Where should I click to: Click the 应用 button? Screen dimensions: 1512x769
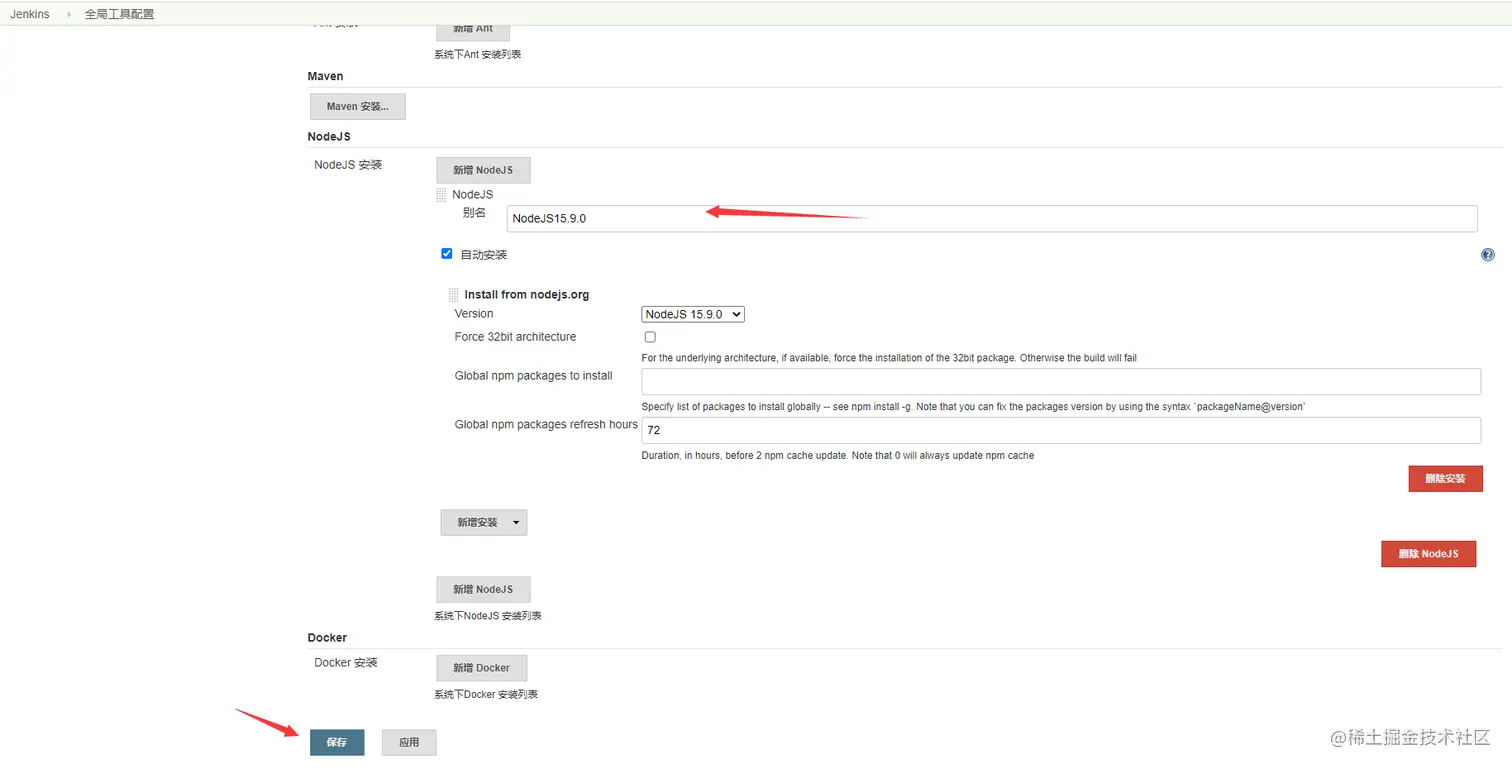point(409,742)
